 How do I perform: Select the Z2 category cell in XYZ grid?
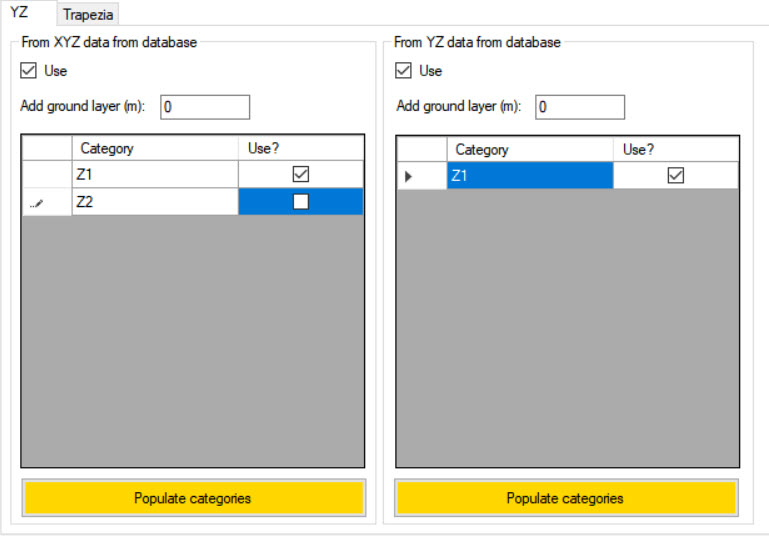tap(155, 201)
